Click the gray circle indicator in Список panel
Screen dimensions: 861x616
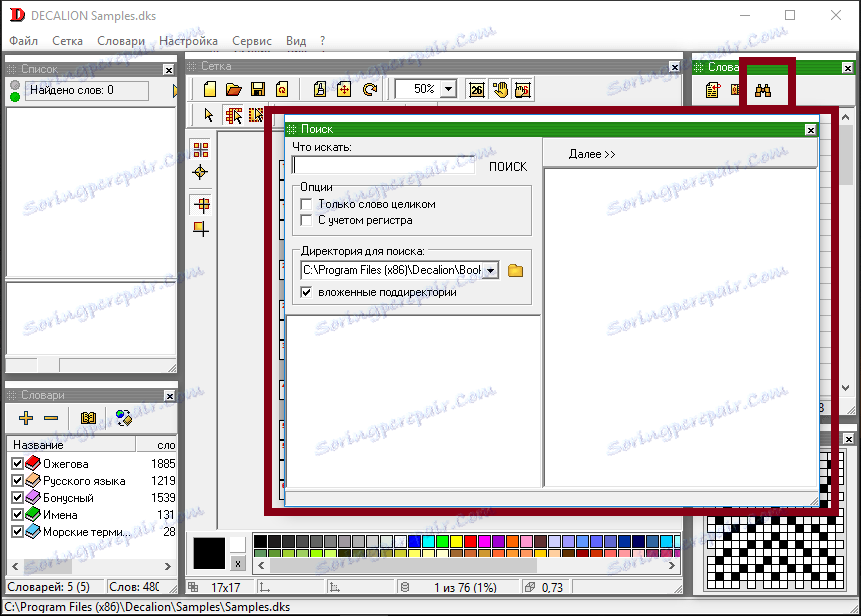pyautogui.click(x=15, y=85)
